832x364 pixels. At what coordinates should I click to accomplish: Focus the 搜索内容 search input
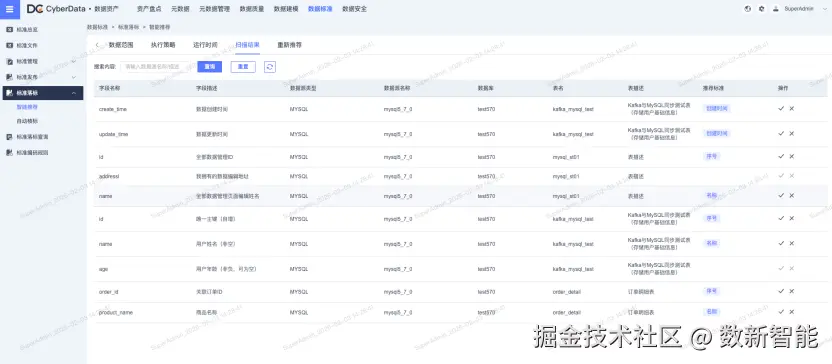pos(156,67)
